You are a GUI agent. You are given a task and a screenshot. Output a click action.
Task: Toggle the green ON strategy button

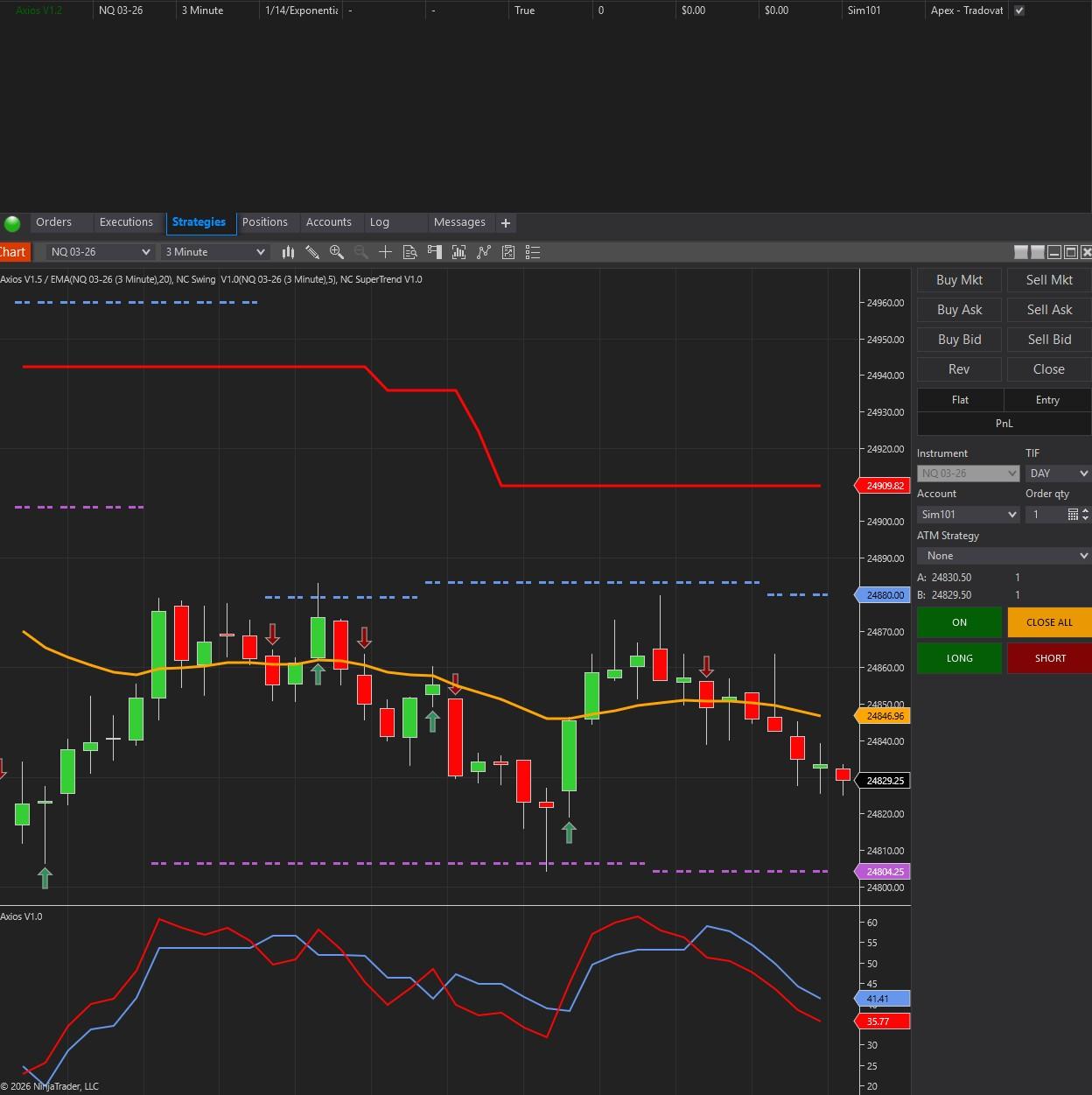point(959,622)
